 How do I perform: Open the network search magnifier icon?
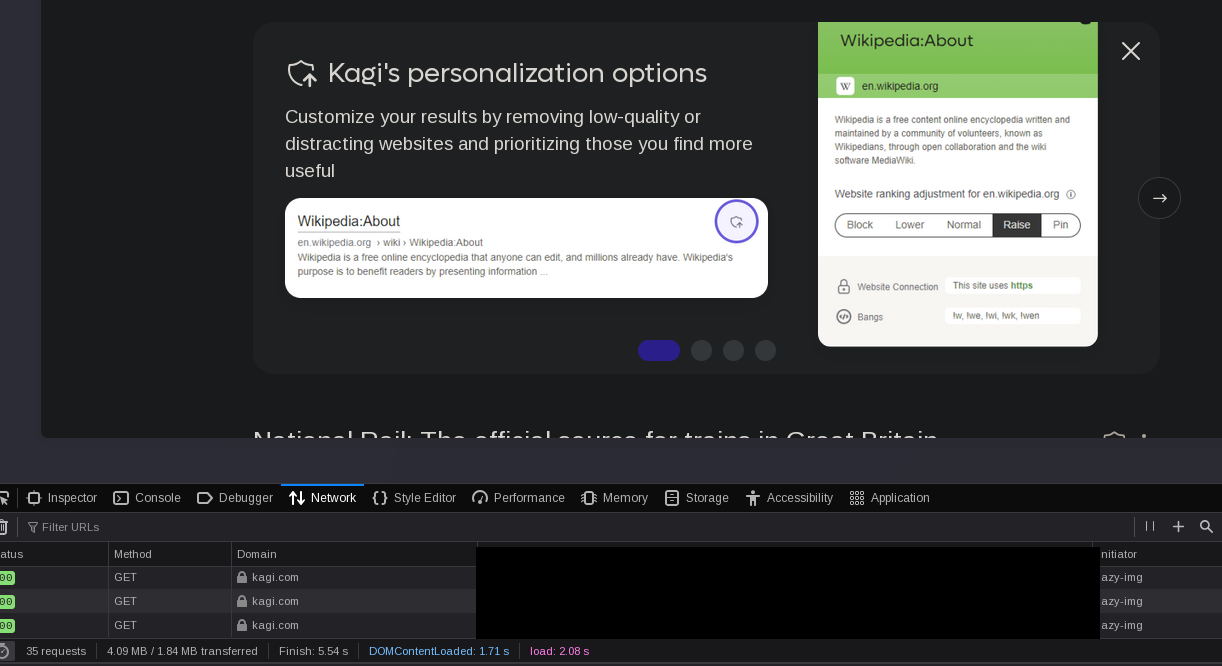pos(1206,526)
